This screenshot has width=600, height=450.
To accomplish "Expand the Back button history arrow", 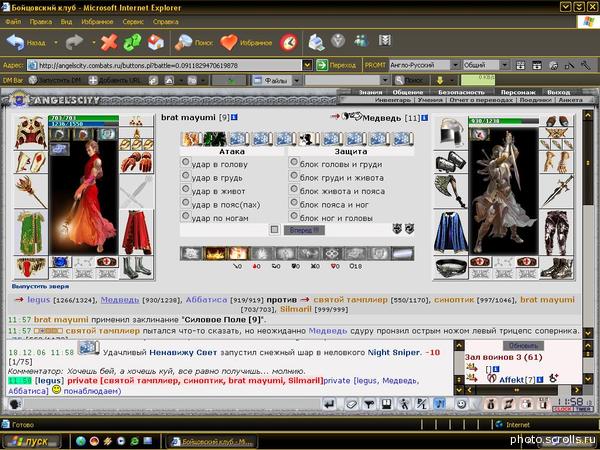I will (x=55, y=42).
